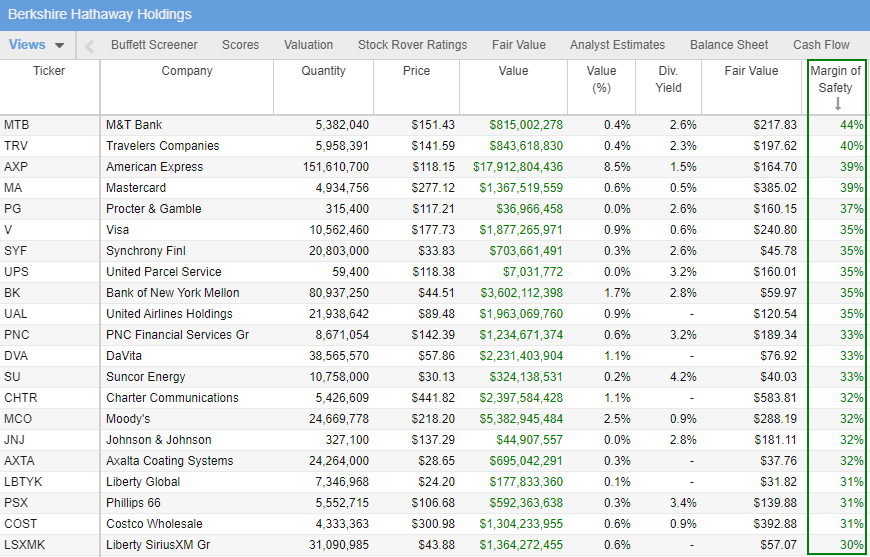Click the Suncor Energy company name
Image resolution: width=870 pixels, height=557 pixels.
coord(145,377)
